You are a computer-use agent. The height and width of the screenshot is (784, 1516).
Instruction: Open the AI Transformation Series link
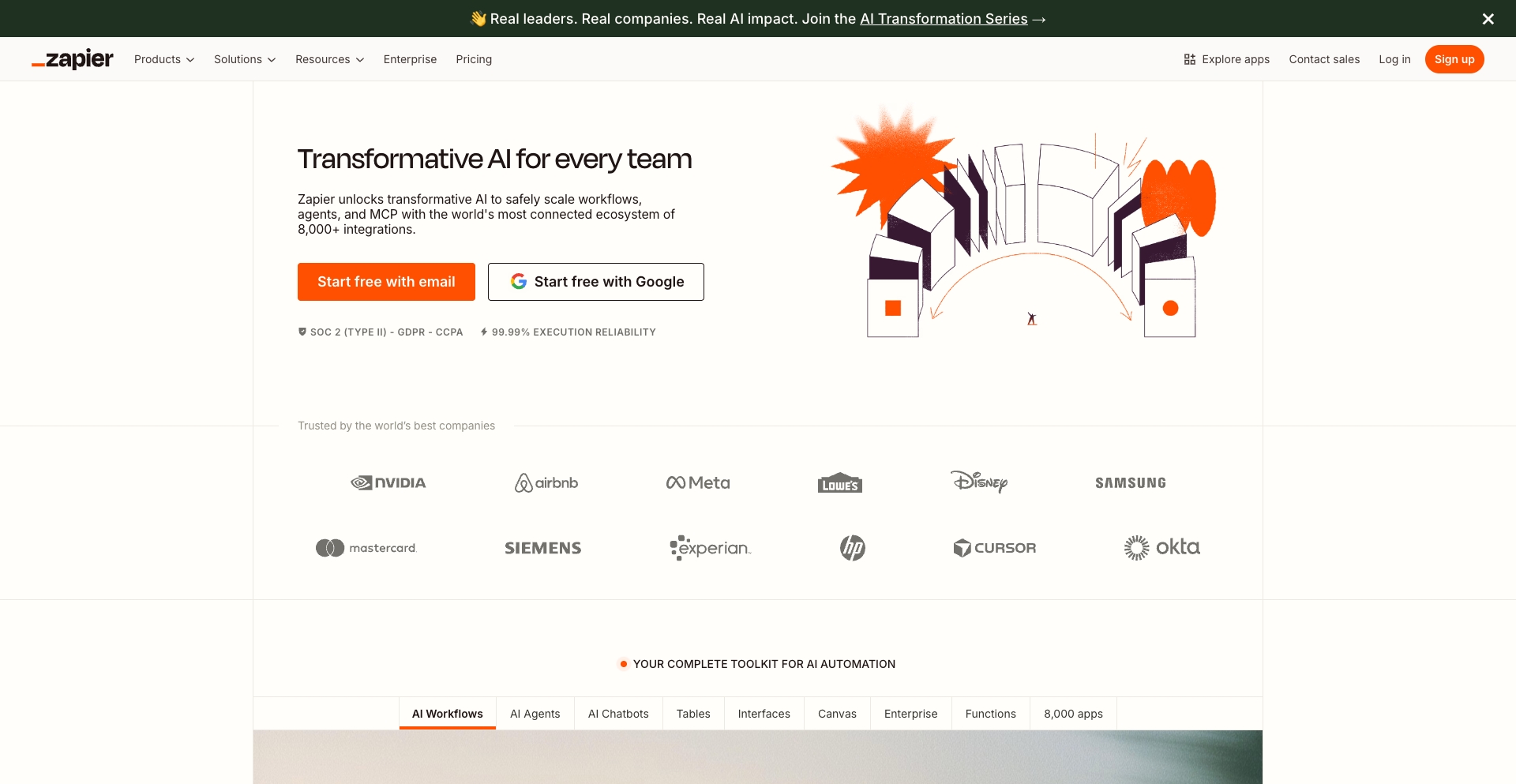tap(943, 18)
